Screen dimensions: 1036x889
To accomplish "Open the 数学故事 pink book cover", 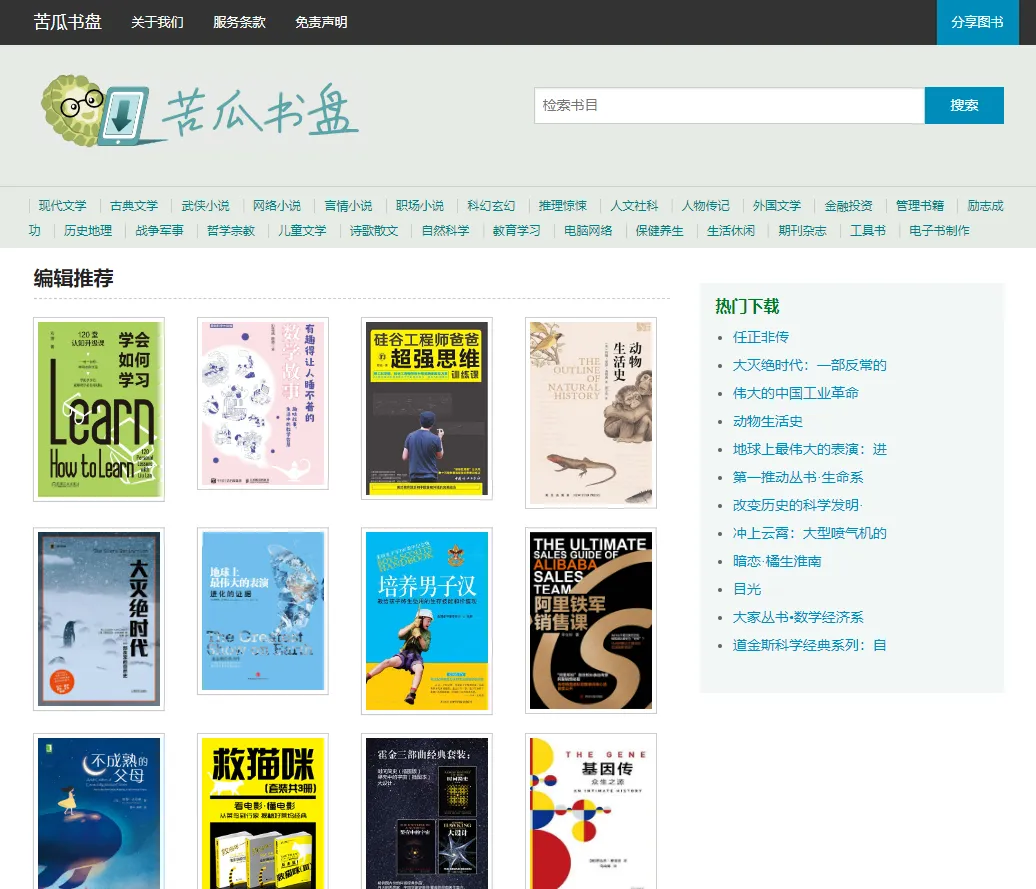I will (263, 404).
